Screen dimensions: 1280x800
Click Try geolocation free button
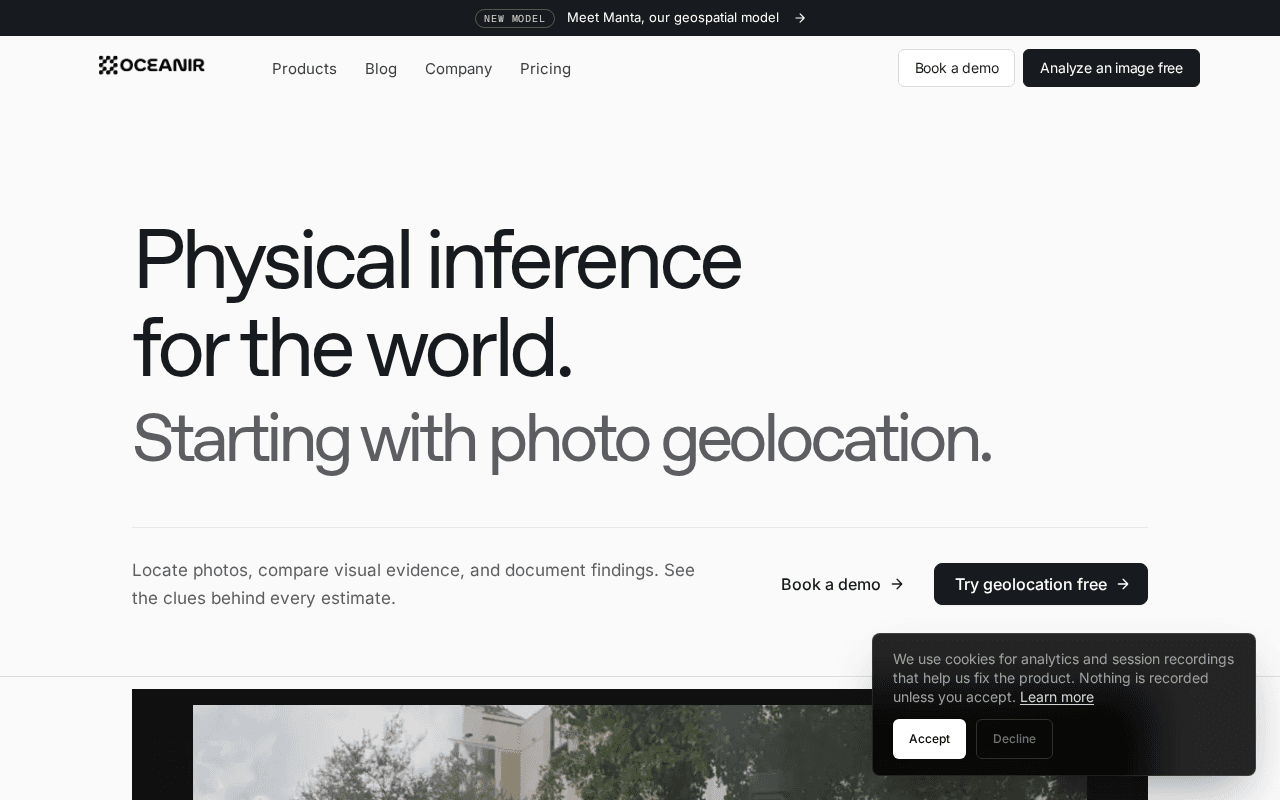tap(1041, 584)
